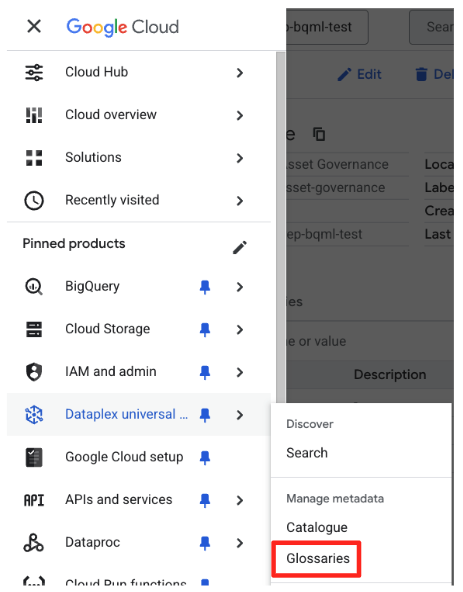463x592 pixels.
Task: Click the navigation menu vertical scrollbar
Action: [x=281, y=227]
